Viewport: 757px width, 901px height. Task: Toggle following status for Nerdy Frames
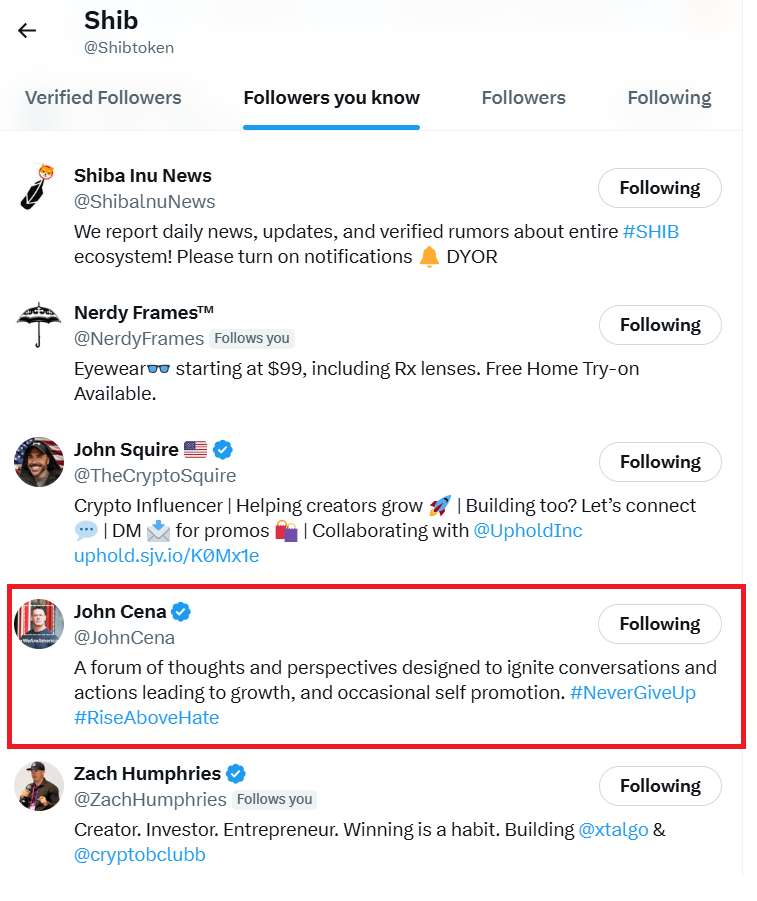click(x=660, y=325)
